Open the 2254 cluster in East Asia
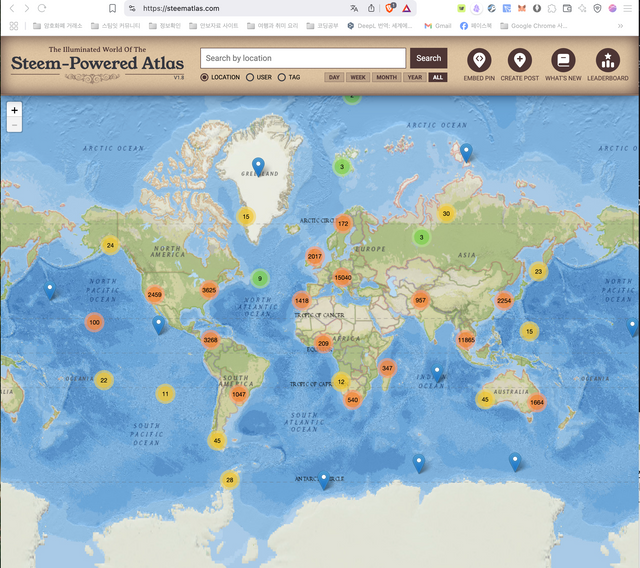 pyautogui.click(x=504, y=300)
